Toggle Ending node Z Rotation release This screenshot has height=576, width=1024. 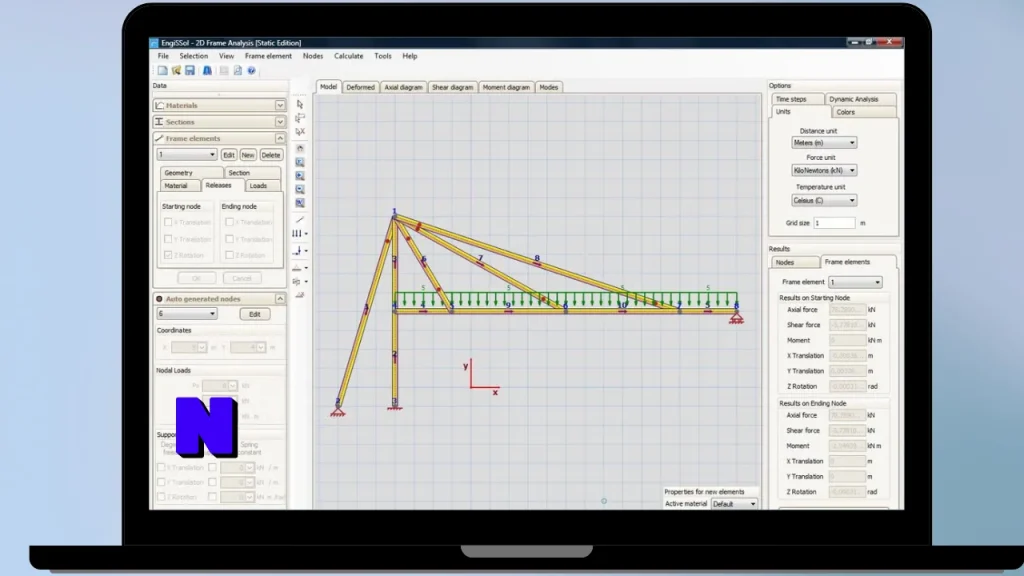[229, 255]
